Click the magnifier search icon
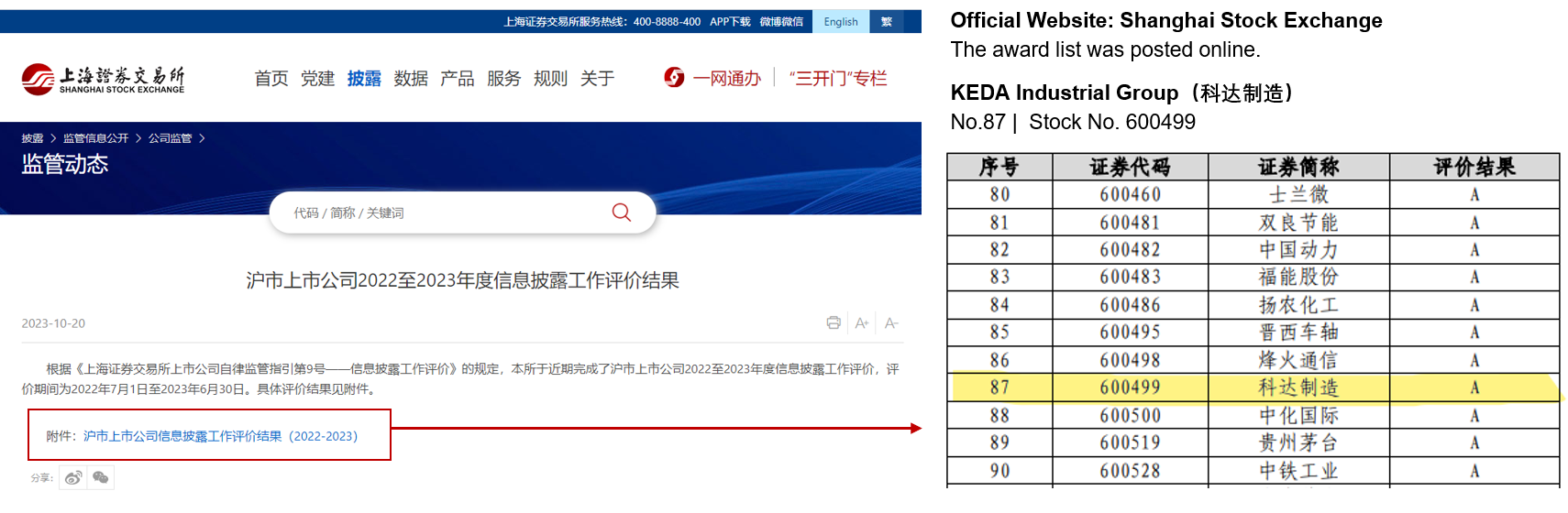The height and width of the screenshot is (513, 1568). point(621,213)
